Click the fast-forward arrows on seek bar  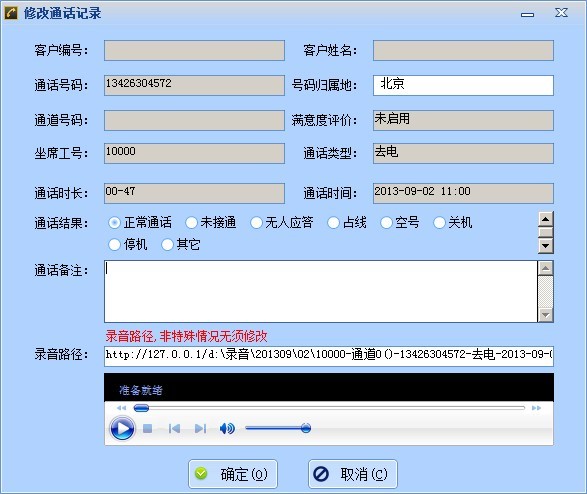[536, 408]
